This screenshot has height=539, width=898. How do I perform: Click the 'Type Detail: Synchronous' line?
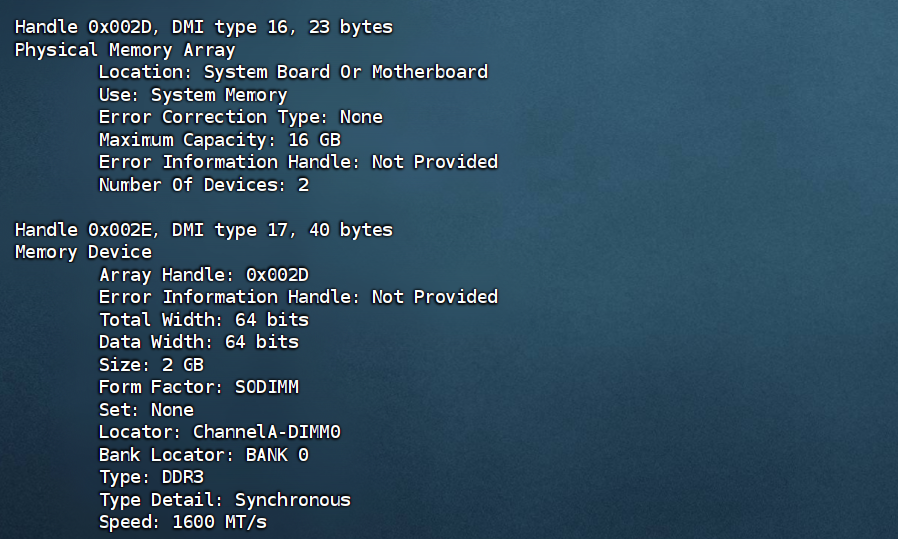coord(224,499)
